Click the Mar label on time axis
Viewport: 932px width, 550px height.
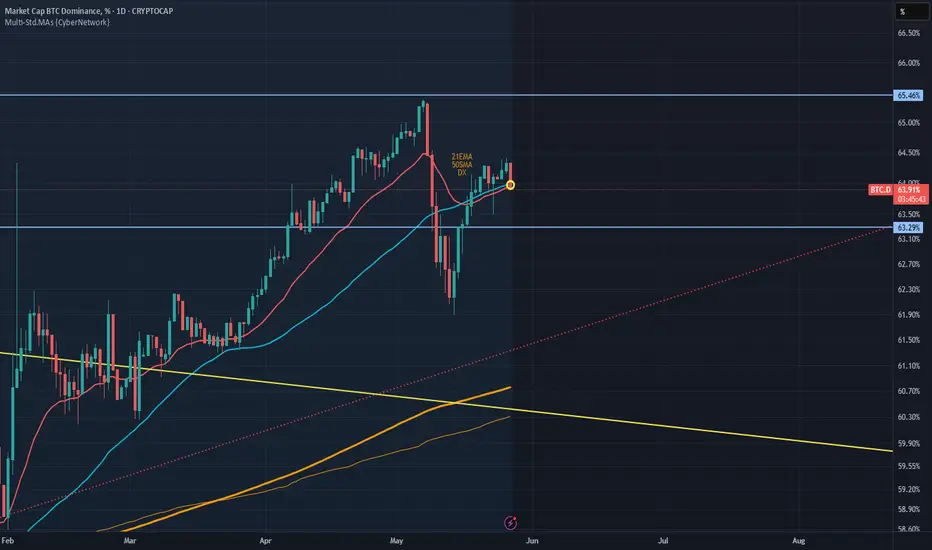click(130, 540)
